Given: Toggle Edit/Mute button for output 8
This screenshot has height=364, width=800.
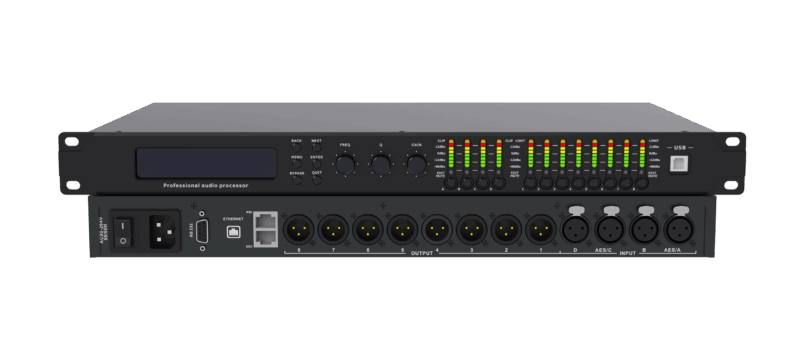Looking at the screenshot, I should 641,183.
